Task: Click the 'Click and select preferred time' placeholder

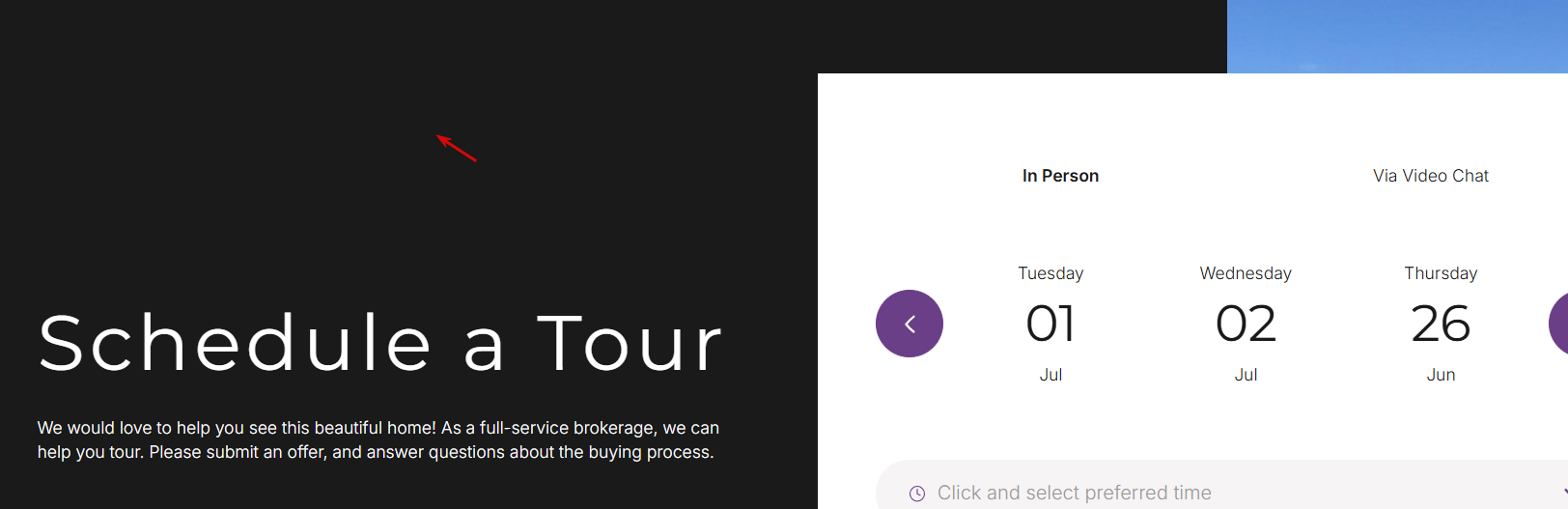Action: click(x=1074, y=493)
